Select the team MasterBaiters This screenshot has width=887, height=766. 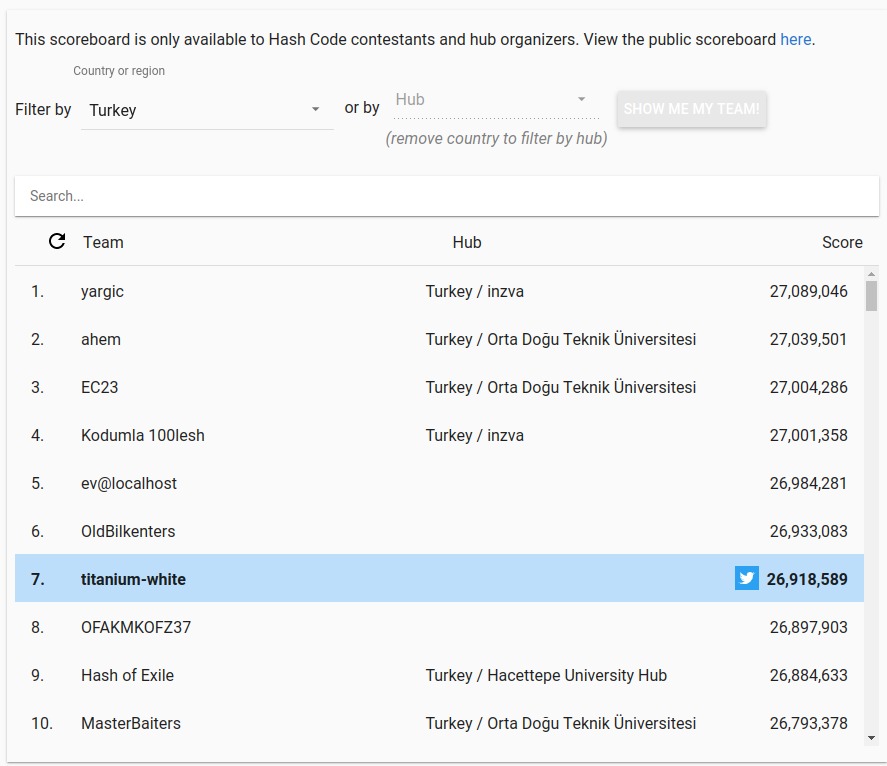pos(131,724)
